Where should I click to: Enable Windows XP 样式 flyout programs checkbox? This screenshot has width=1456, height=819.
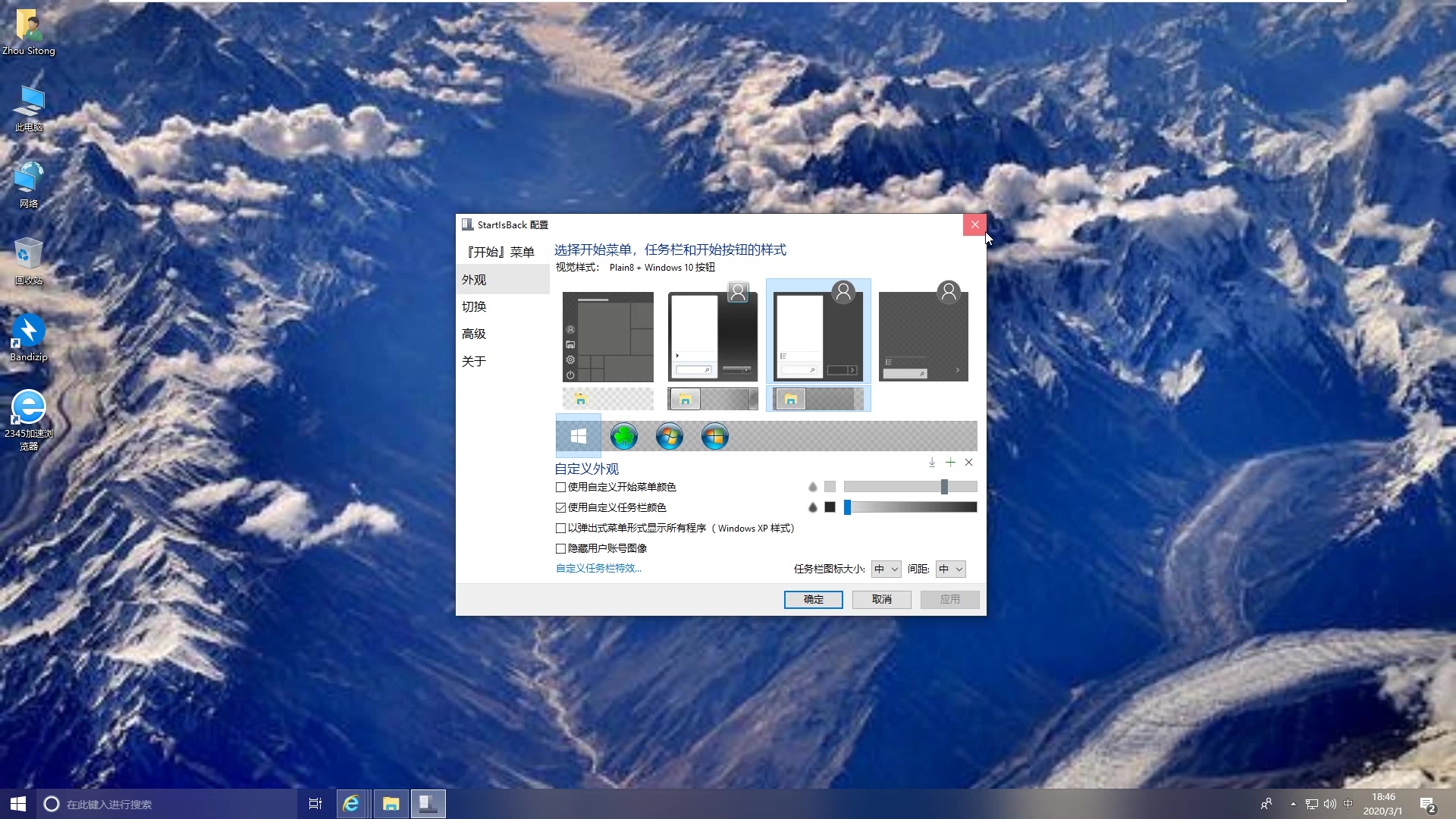(x=561, y=528)
